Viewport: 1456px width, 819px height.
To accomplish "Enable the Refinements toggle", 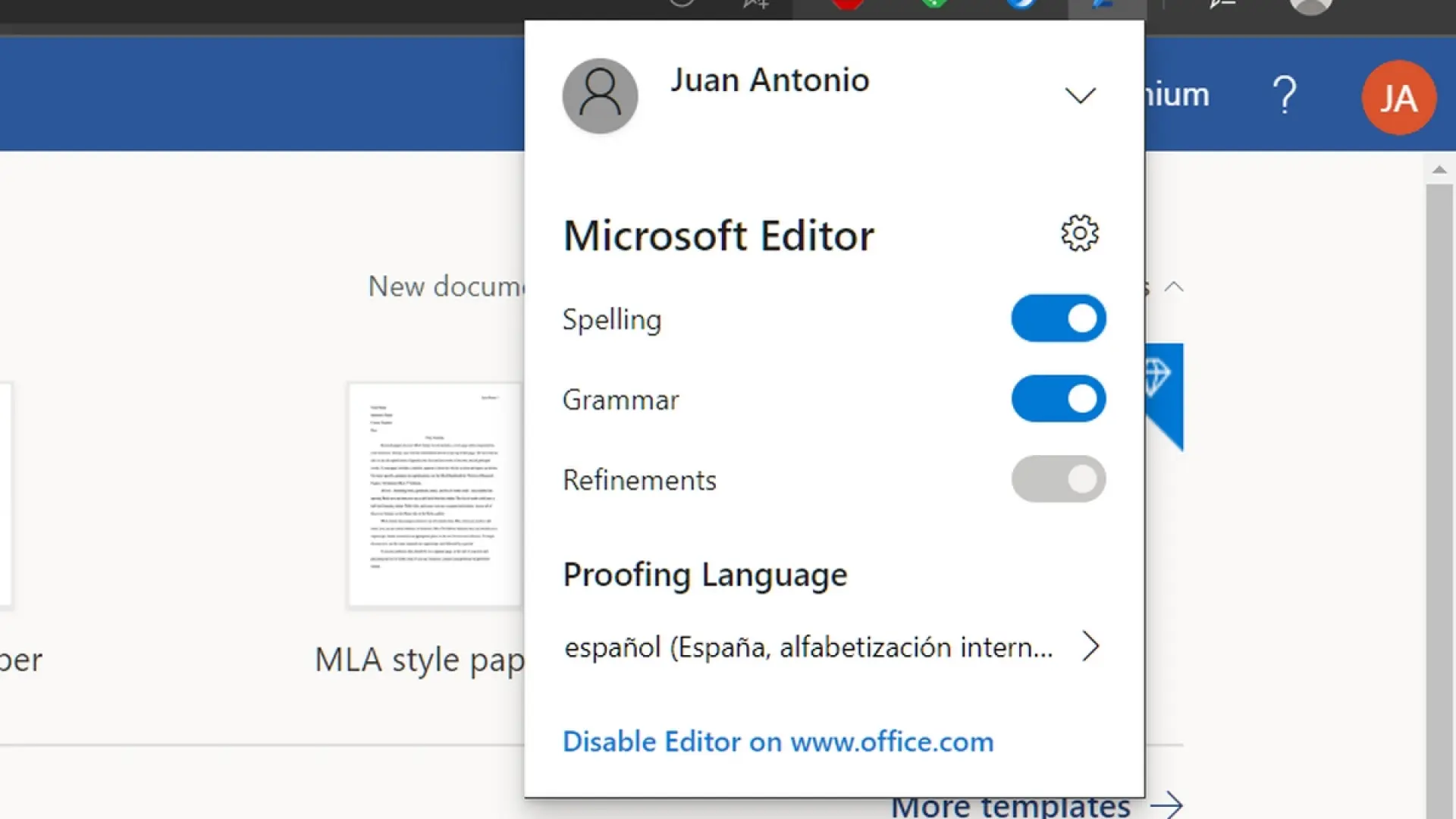I will click(1058, 479).
